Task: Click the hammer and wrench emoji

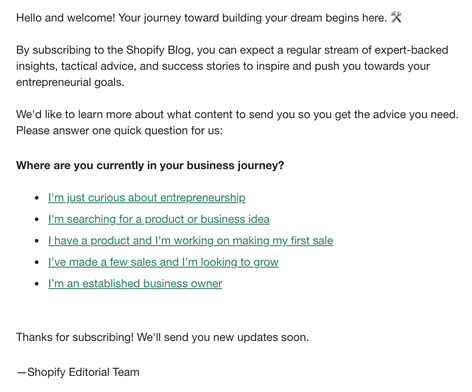Action: 396,17
